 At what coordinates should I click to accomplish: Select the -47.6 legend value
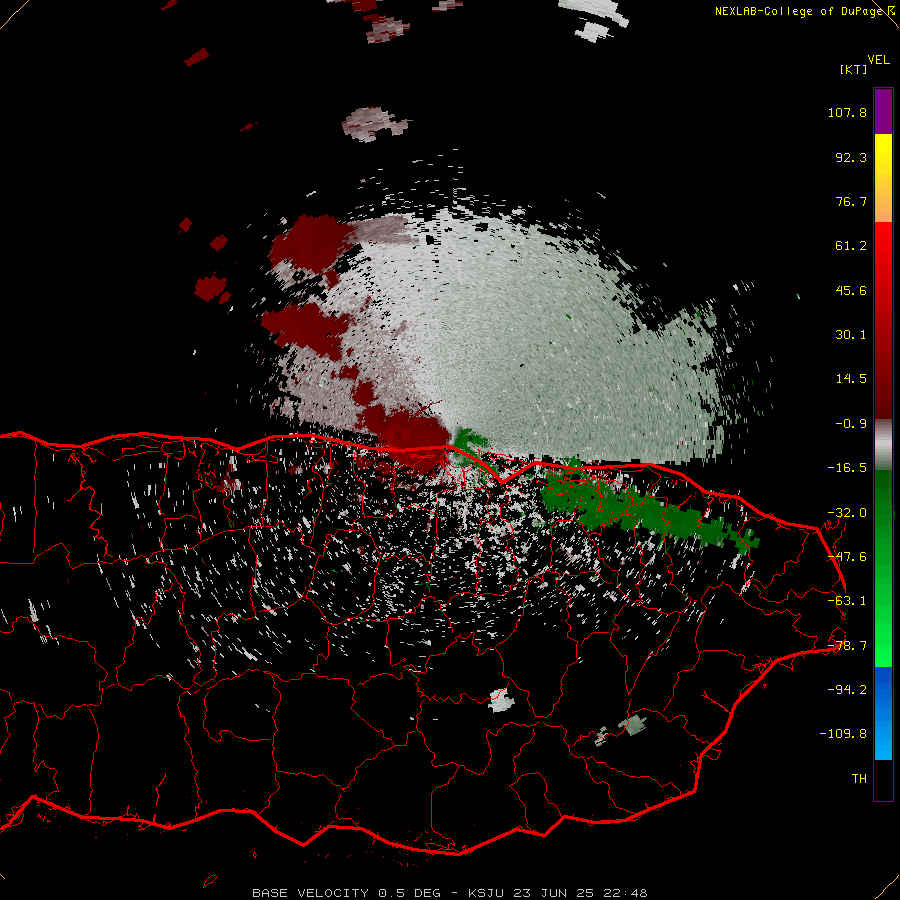coord(847,557)
